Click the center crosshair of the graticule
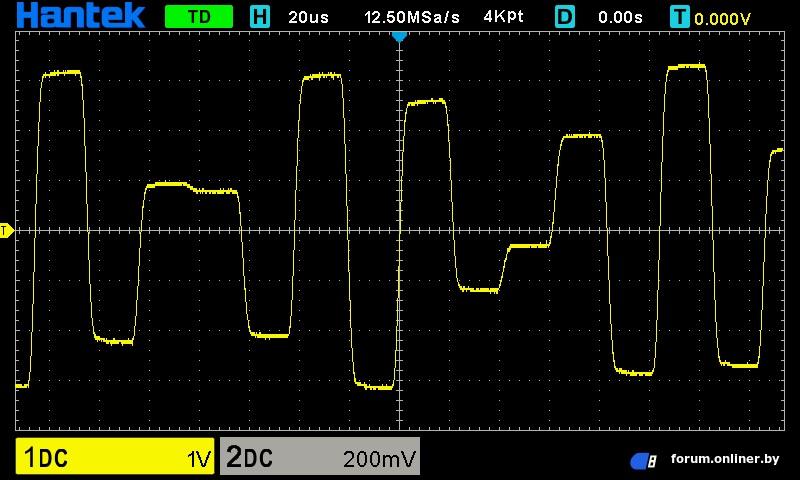Screen dimensions: 800x480 (400, 231)
